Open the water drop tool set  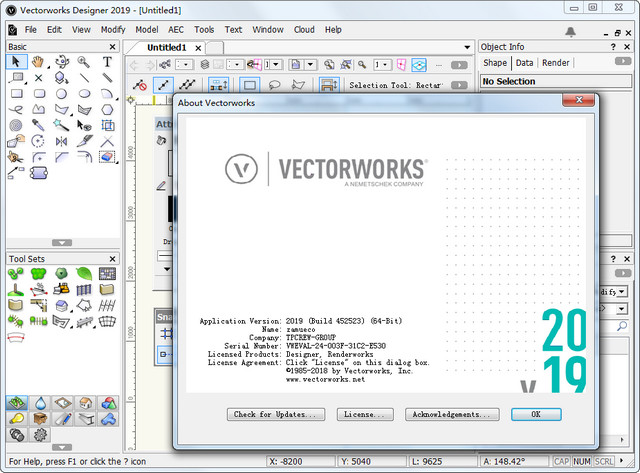(40, 403)
